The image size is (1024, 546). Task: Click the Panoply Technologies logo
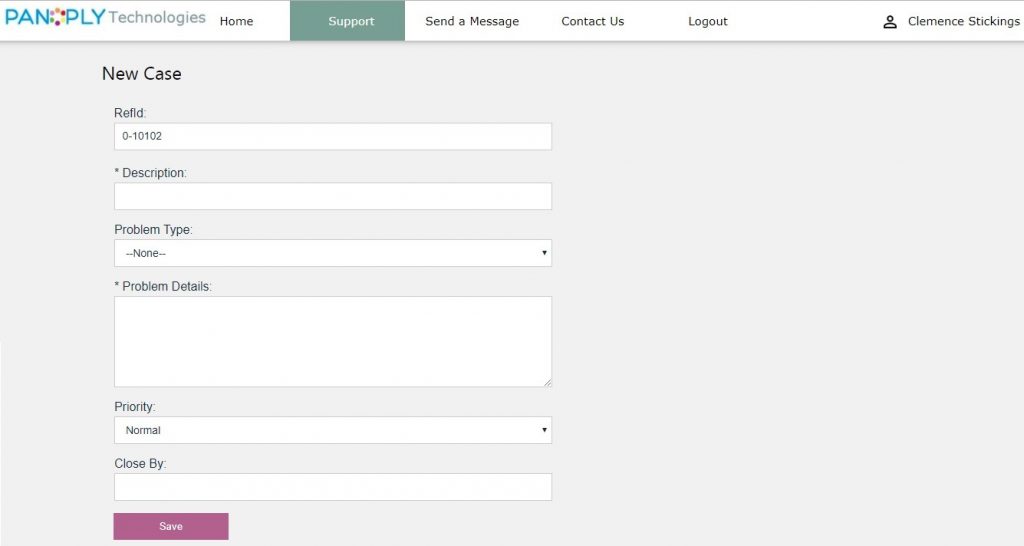click(x=105, y=18)
